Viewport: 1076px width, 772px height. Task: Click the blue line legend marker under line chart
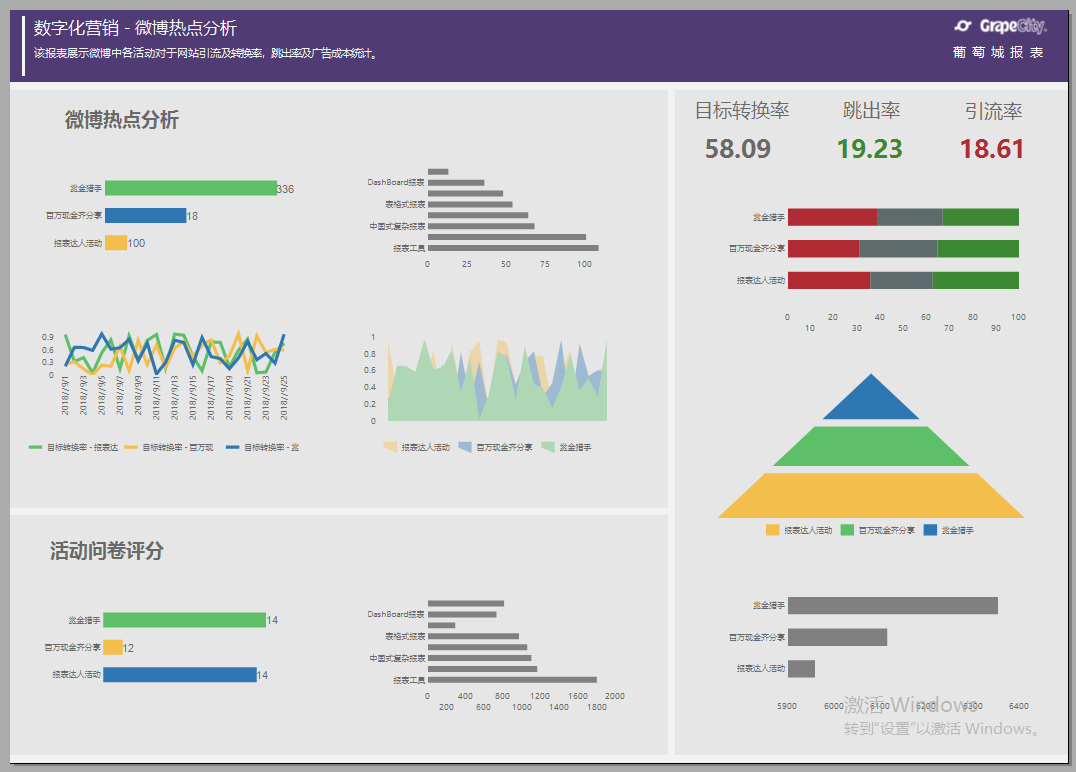[233, 447]
